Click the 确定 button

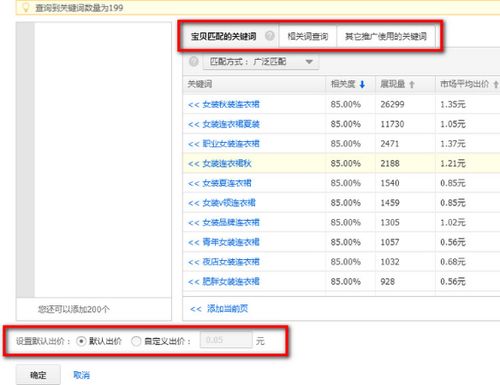coord(38,375)
